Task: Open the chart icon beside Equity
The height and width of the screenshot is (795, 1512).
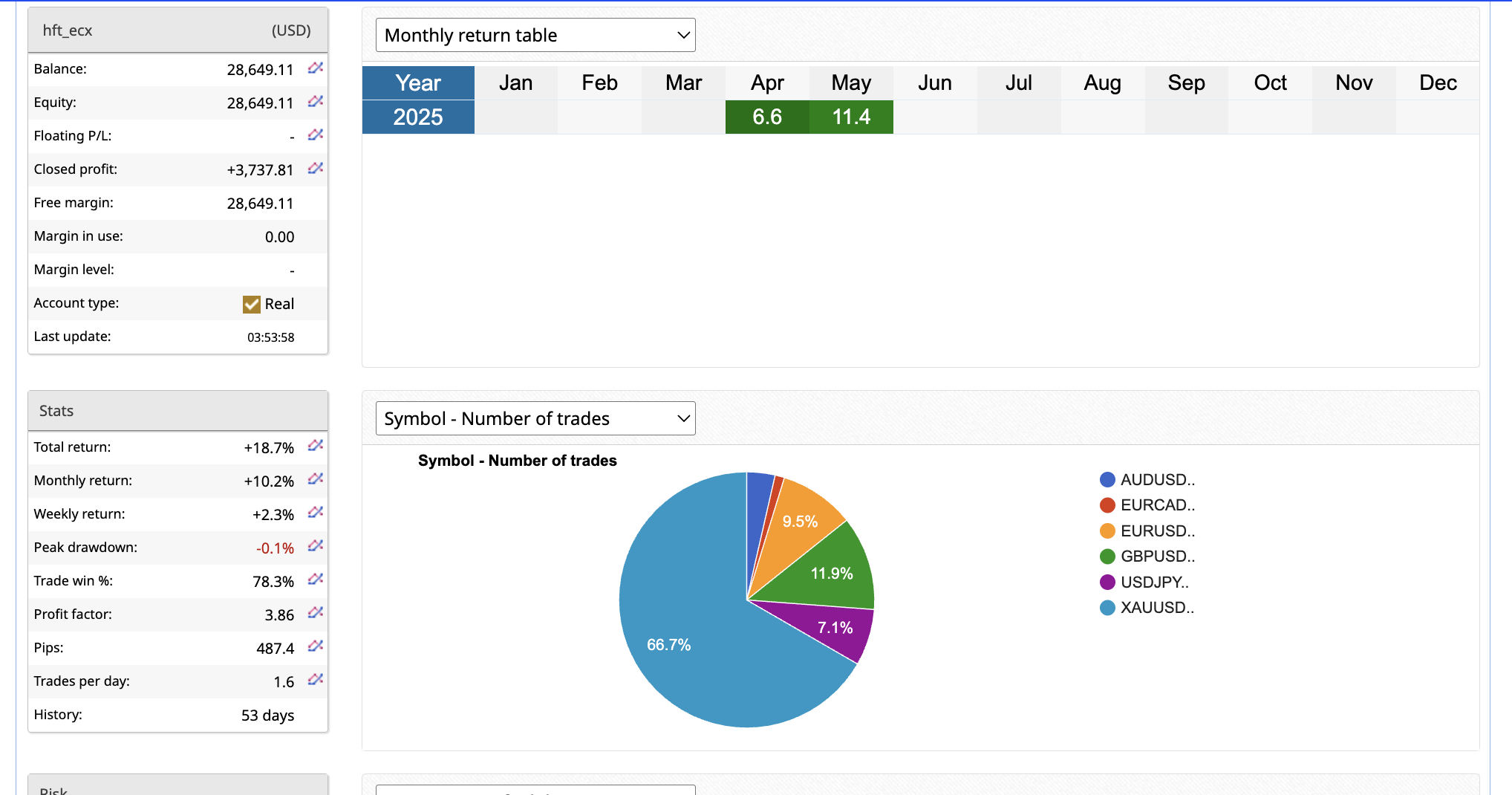Action: (x=316, y=102)
